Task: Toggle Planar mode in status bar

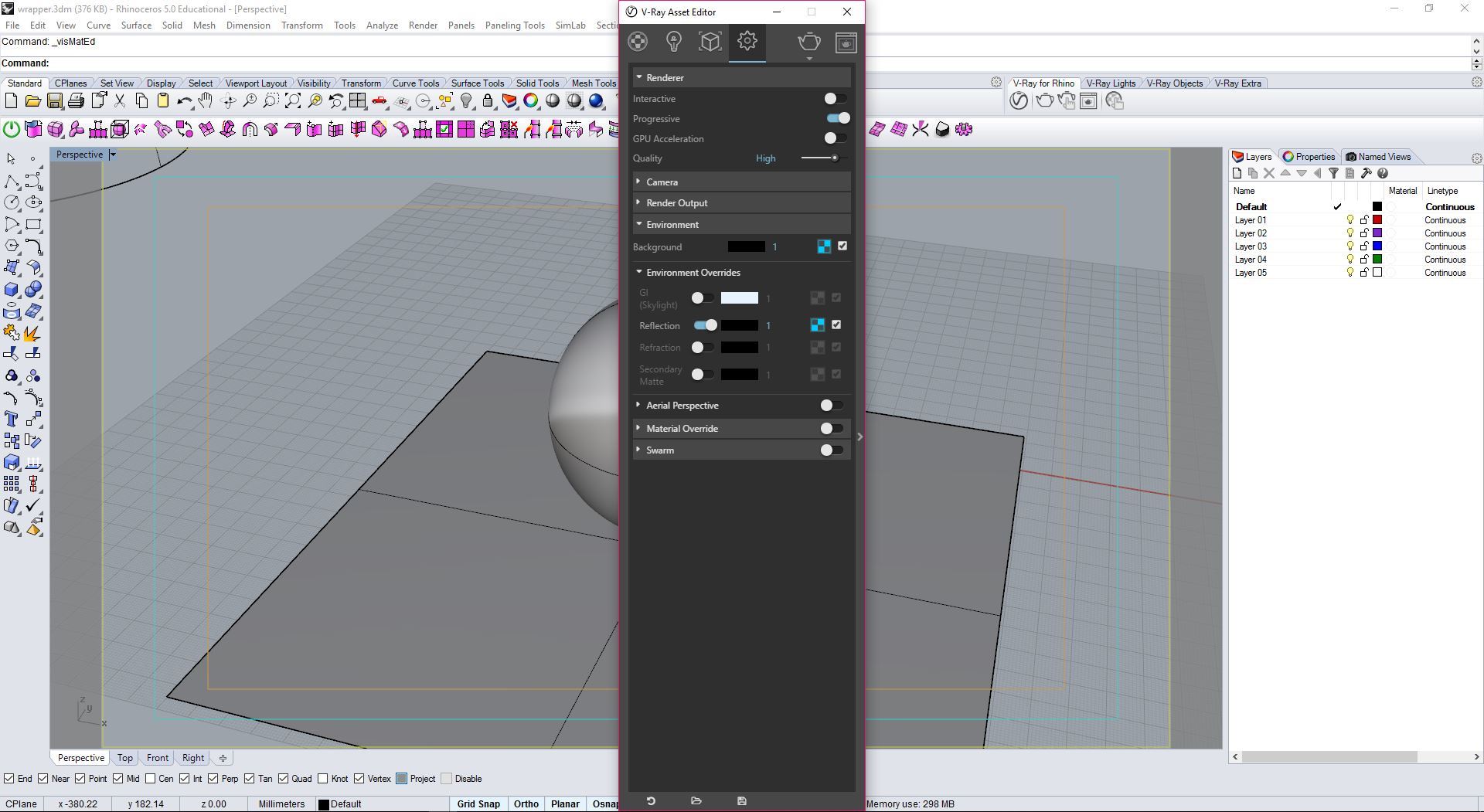Action: click(x=565, y=804)
